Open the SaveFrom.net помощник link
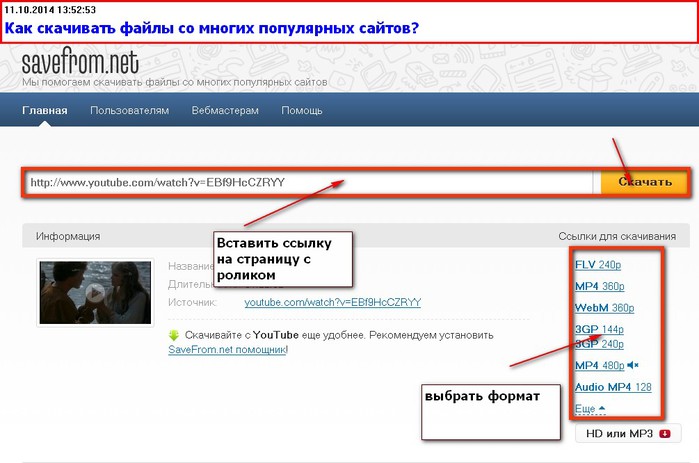The image size is (699, 463). tap(227, 349)
